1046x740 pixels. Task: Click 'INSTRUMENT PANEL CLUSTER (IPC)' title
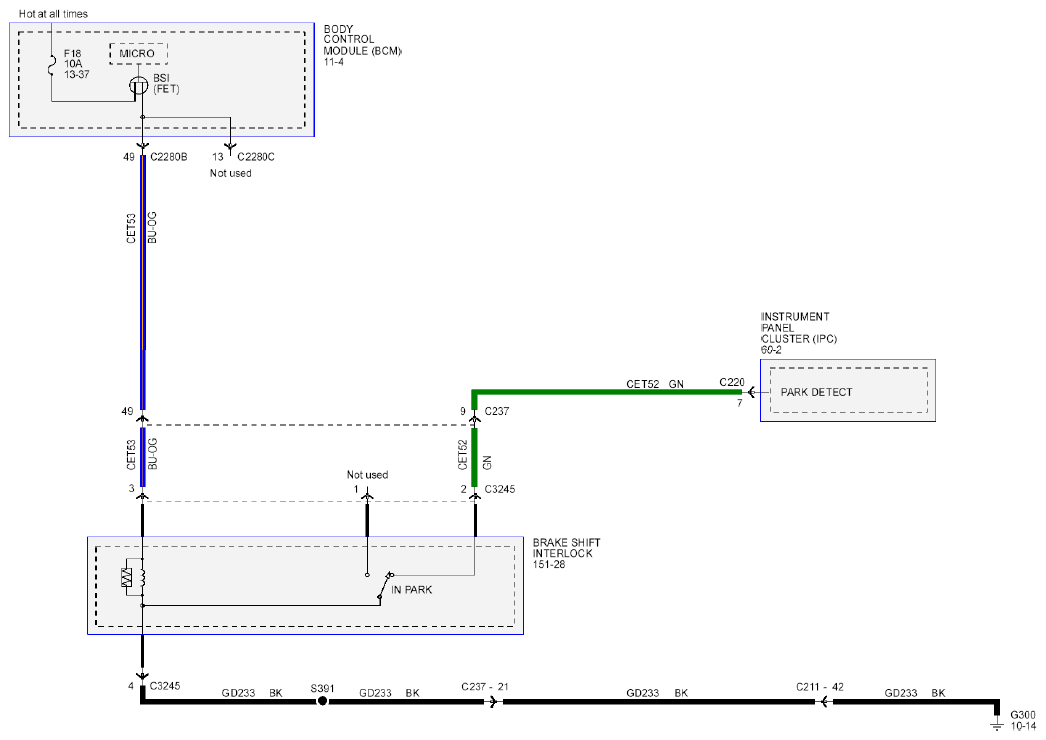(x=799, y=328)
